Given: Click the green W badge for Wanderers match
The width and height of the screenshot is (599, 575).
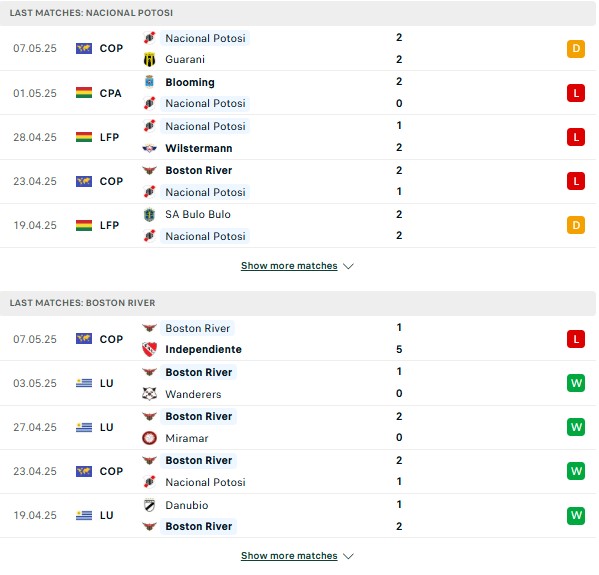Looking at the screenshot, I should pyautogui.click(x=576, y=383).
